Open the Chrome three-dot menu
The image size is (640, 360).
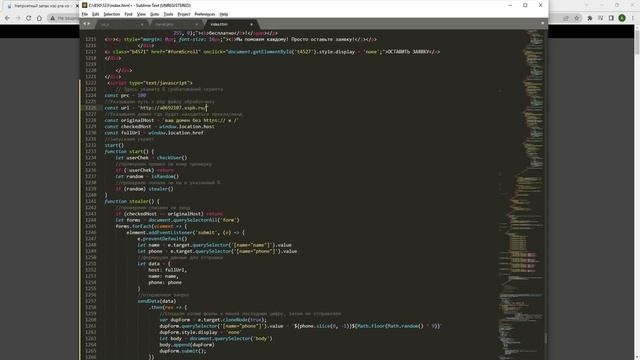(x=633, y=18)
